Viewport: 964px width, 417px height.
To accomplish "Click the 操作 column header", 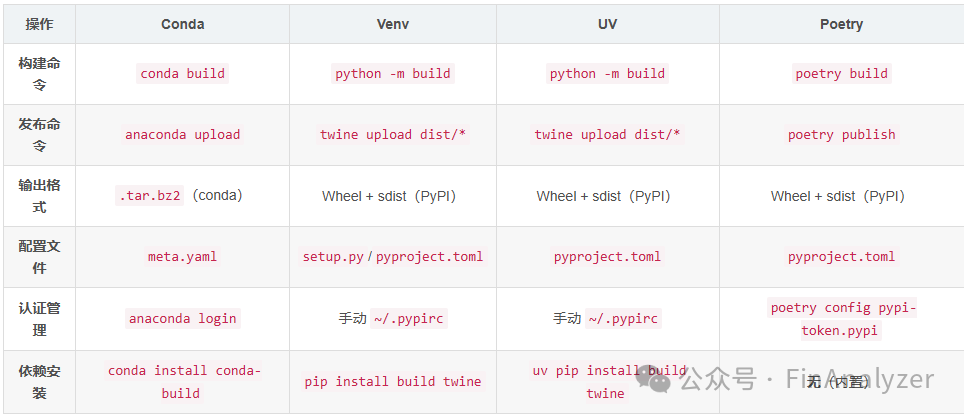I will click(39, 25).
